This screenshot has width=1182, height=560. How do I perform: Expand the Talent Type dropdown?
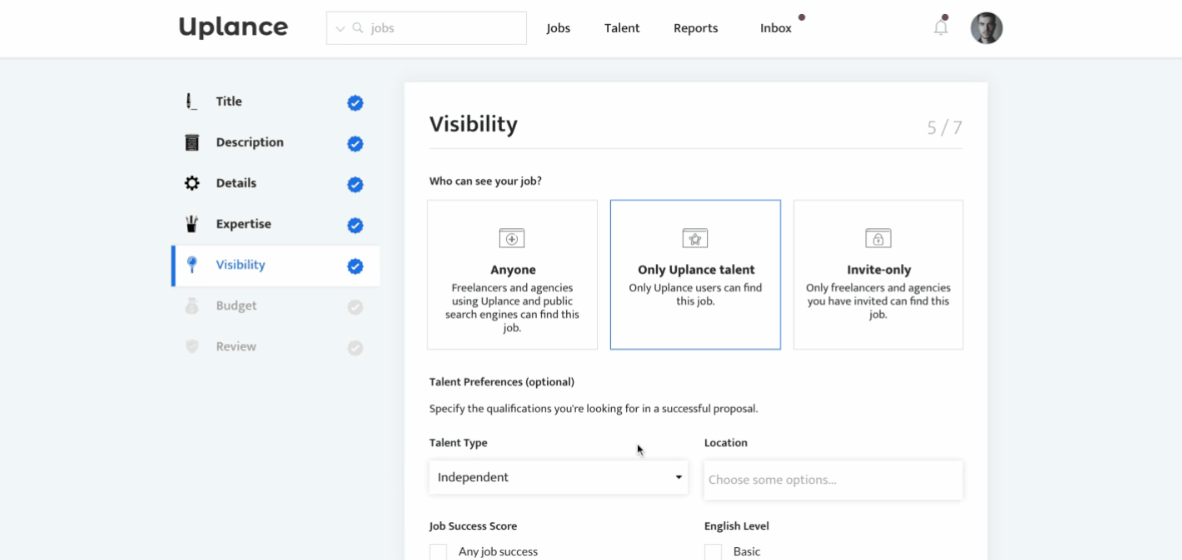(558, 478)
